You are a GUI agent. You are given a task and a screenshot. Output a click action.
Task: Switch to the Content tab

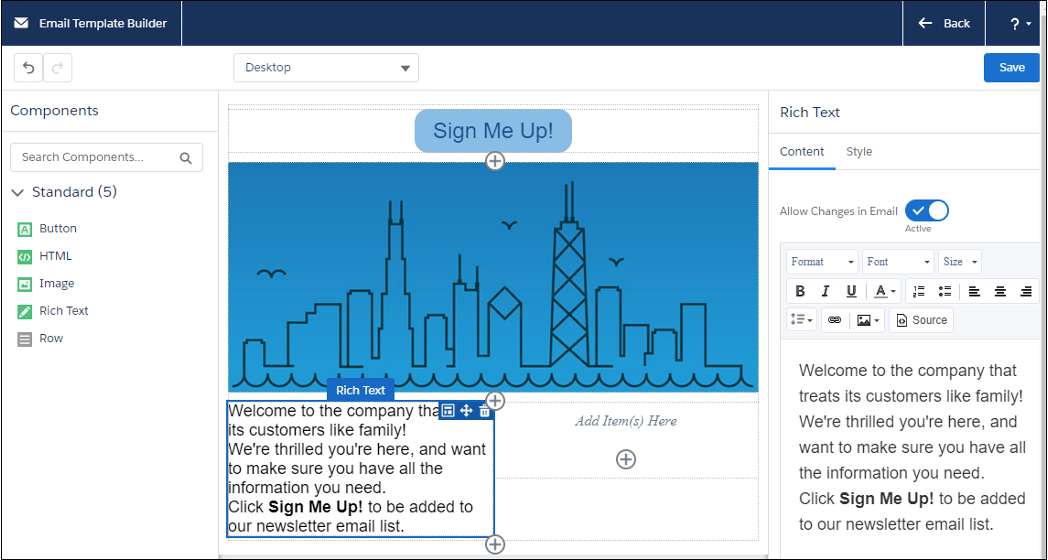(802, 152)
